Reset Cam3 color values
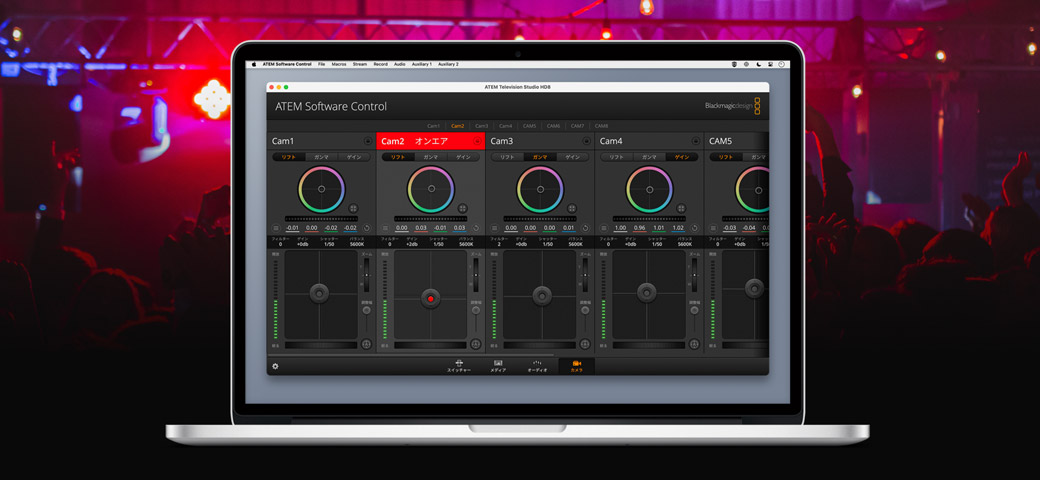1040x480 pixels. [584, 228]
